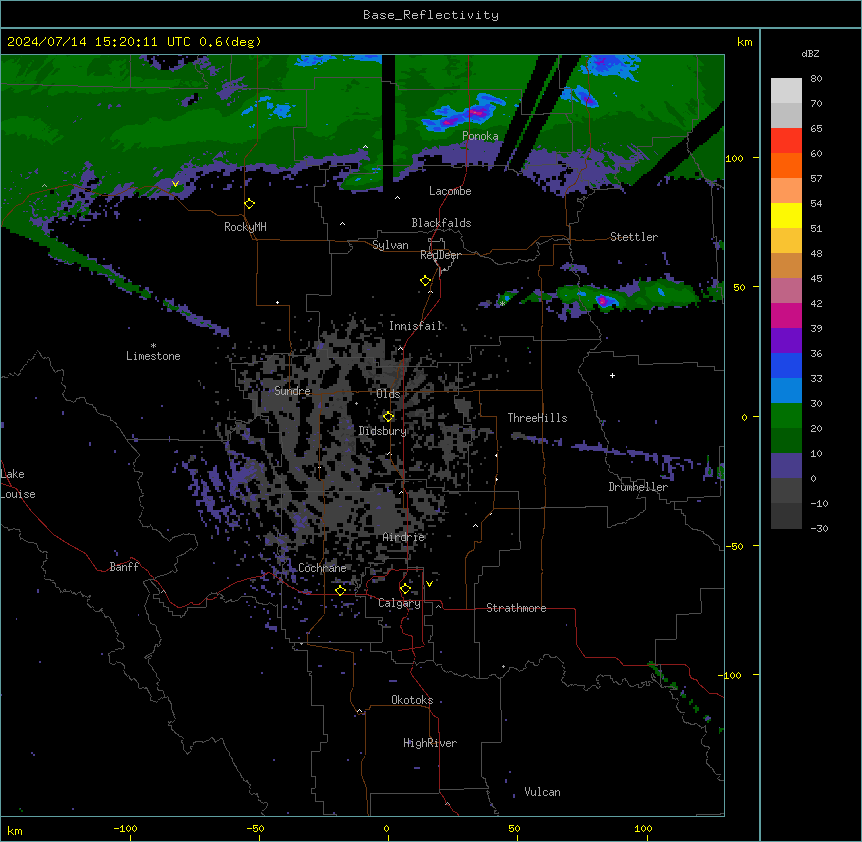This screenshot has width=862, height=842.
Task: Click the magenta storm core near Ponoka
Action: tap(476, 112)
